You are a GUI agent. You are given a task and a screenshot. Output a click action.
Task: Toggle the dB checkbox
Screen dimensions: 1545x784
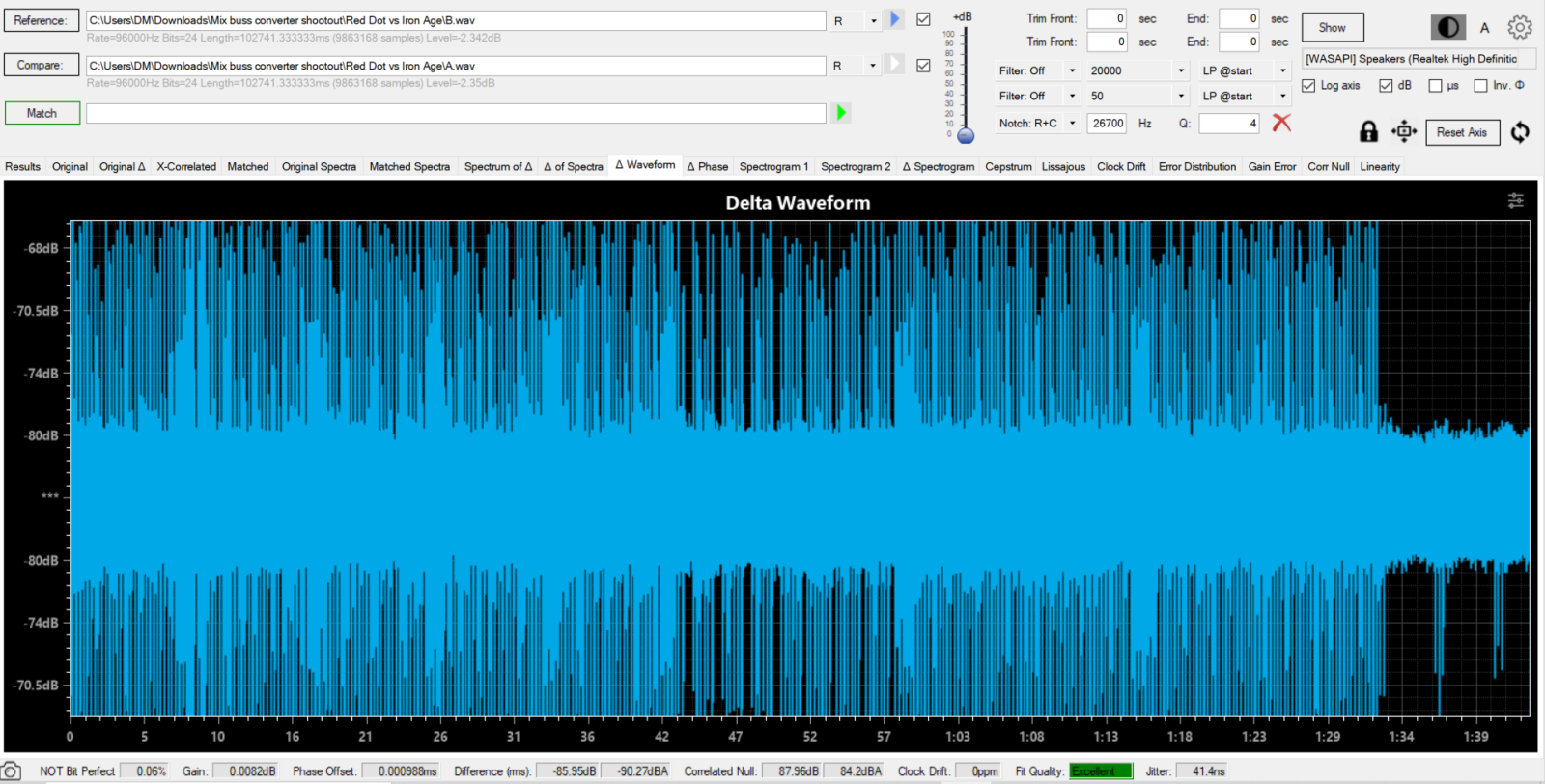[1386, 85]
